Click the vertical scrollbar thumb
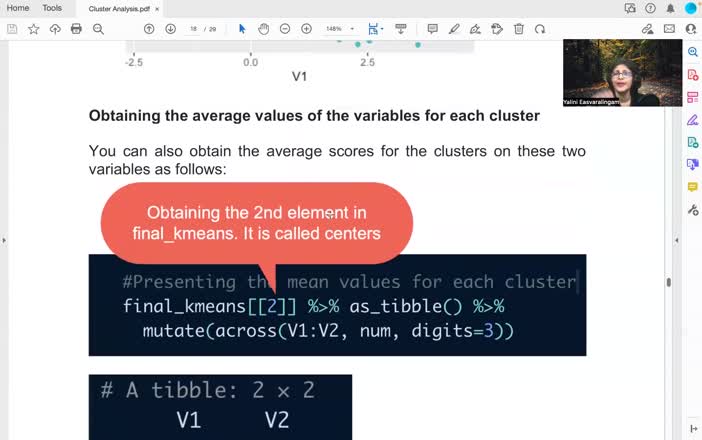The width and height of the screenshot is (702, 440). pos(668,282)
